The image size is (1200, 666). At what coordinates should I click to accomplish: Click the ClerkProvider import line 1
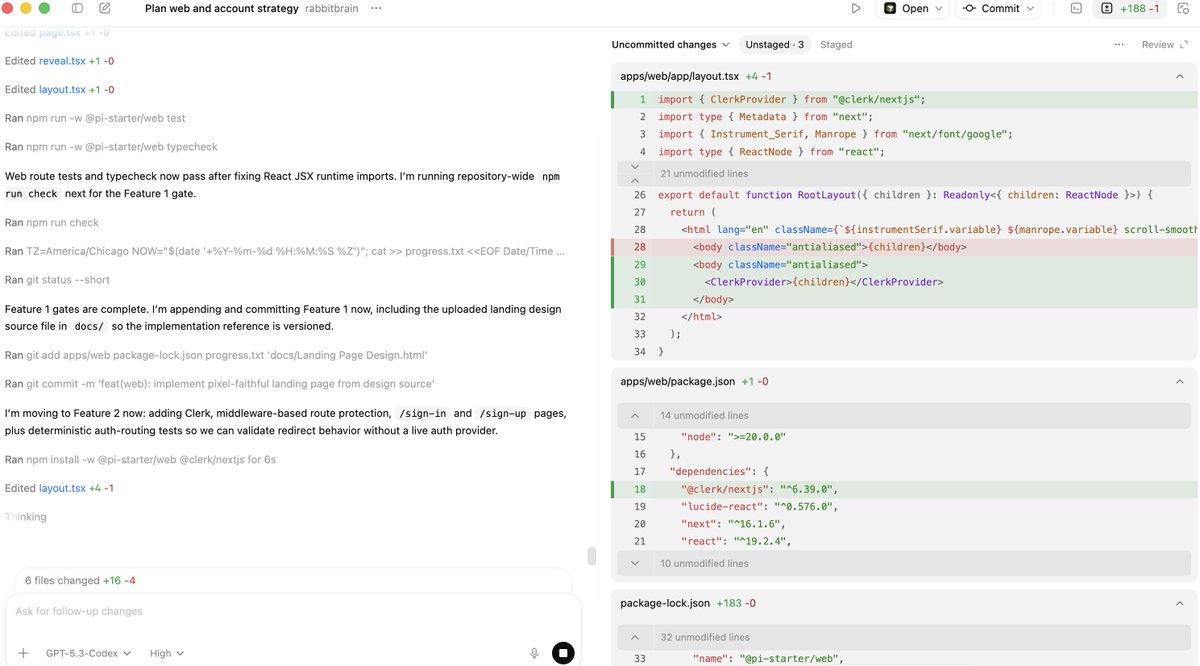pos(904,99)
